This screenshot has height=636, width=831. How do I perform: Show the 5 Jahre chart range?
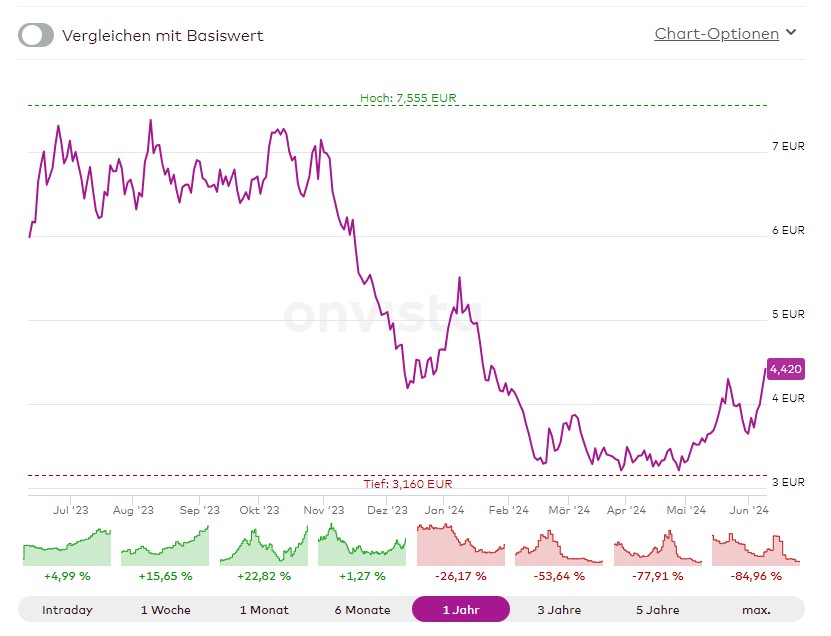(657, 609)
